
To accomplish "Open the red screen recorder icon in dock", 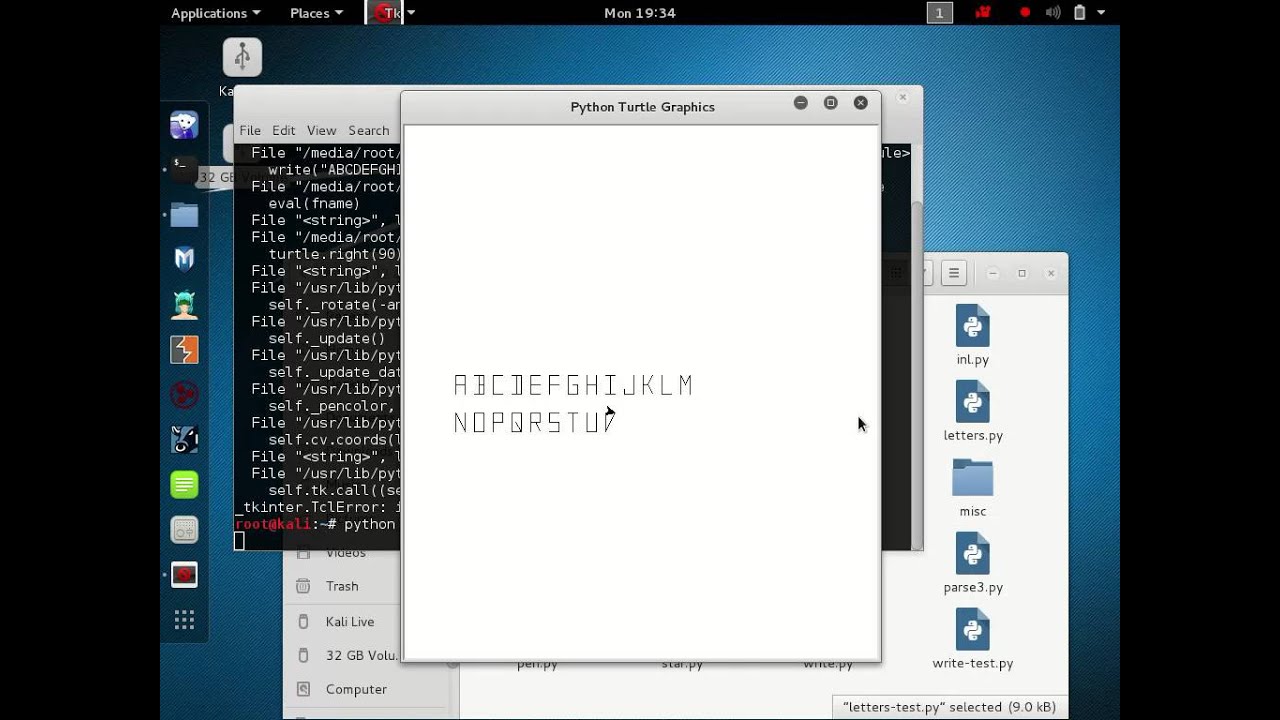I will click(x=184, y=575).
